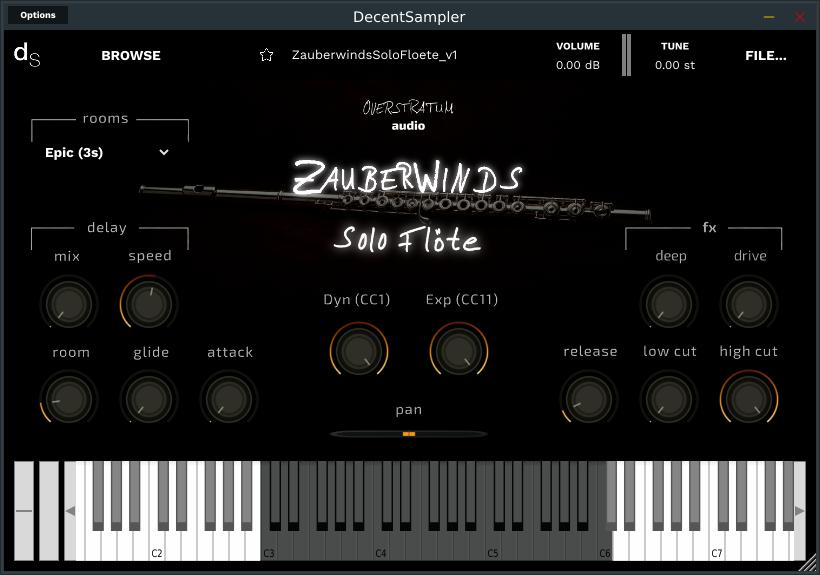The image size is (820, 575).
Task: Open the FILE... menu
Action: (x=766, y=55)
